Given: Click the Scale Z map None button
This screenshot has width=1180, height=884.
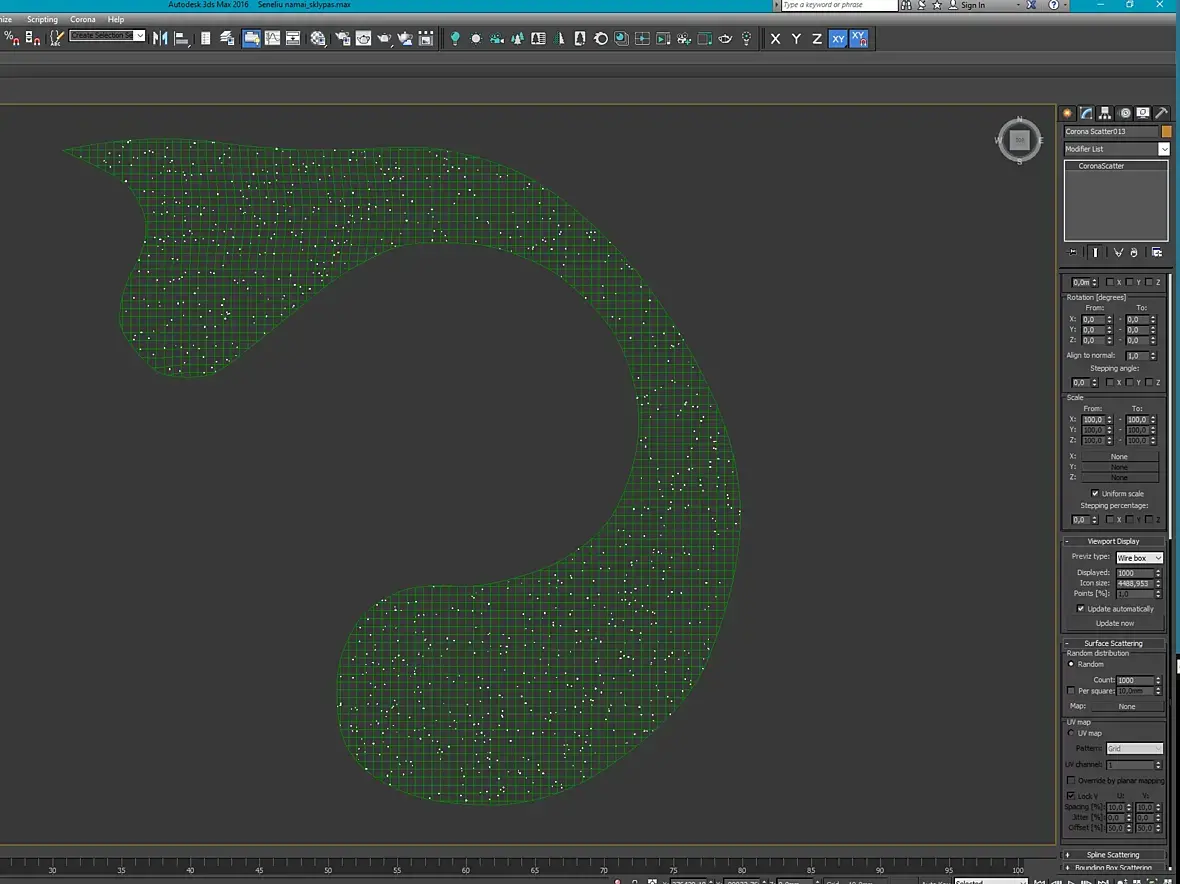Looking at the screenshot, I should point(1119,478).
